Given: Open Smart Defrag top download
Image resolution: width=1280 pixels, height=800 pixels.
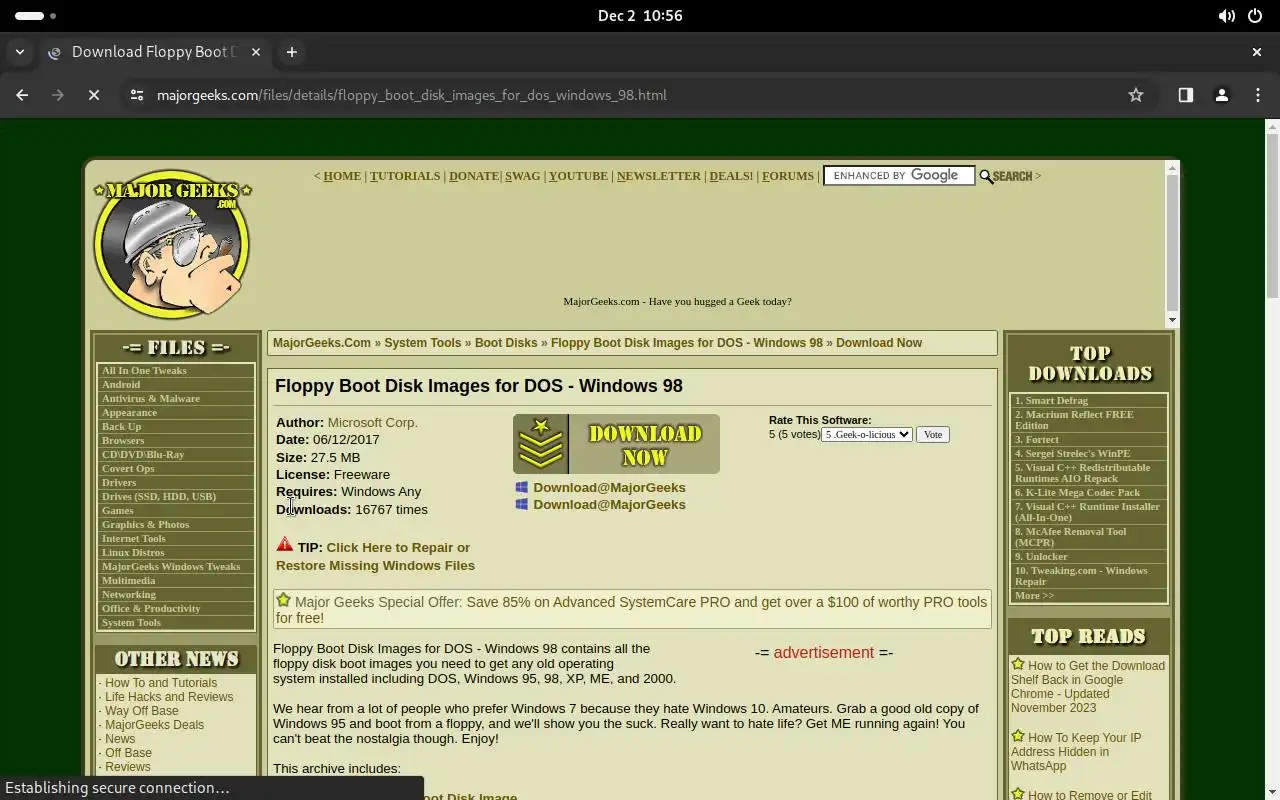Looking at the screenshot, I should point(1052,401).
